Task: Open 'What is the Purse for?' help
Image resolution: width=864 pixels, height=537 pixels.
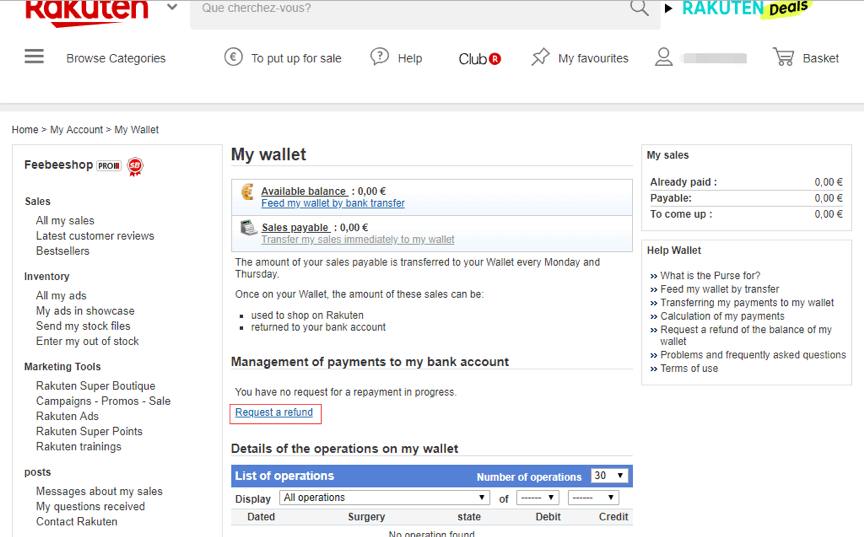Action: click(x=710, y=275)
